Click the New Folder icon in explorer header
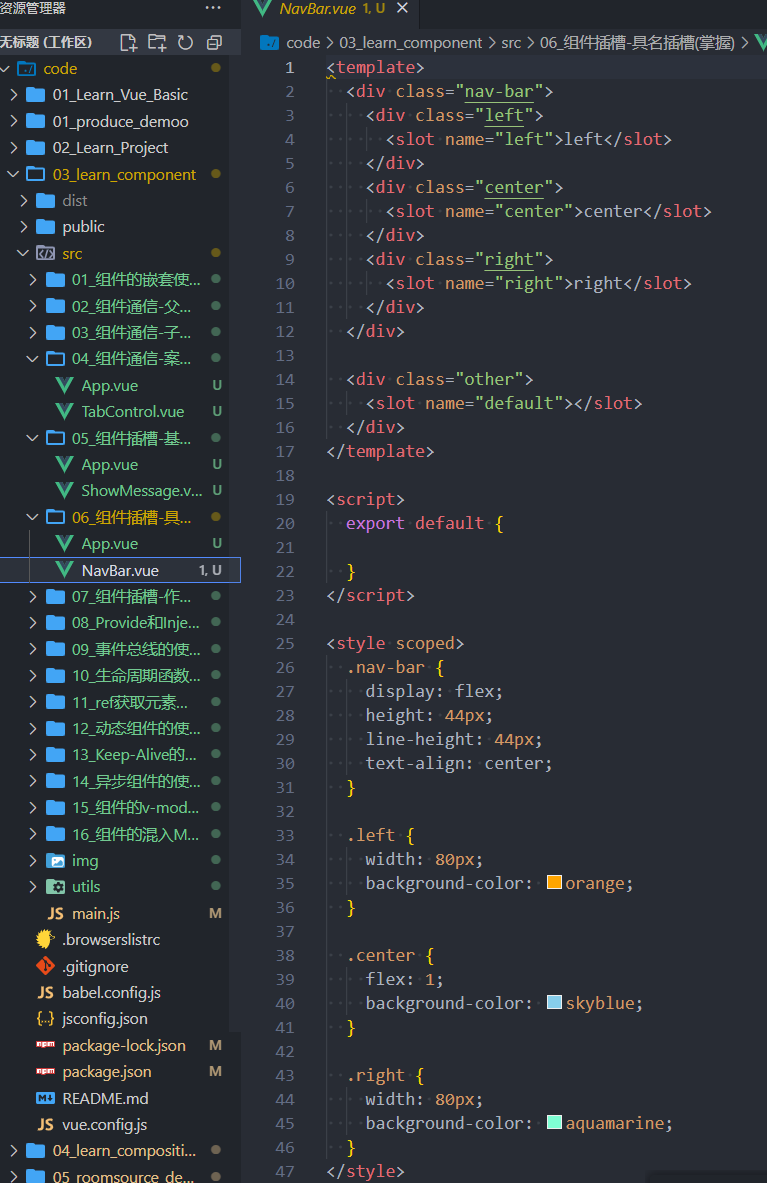Viewport: 767px width, 1183px height. 157,43
